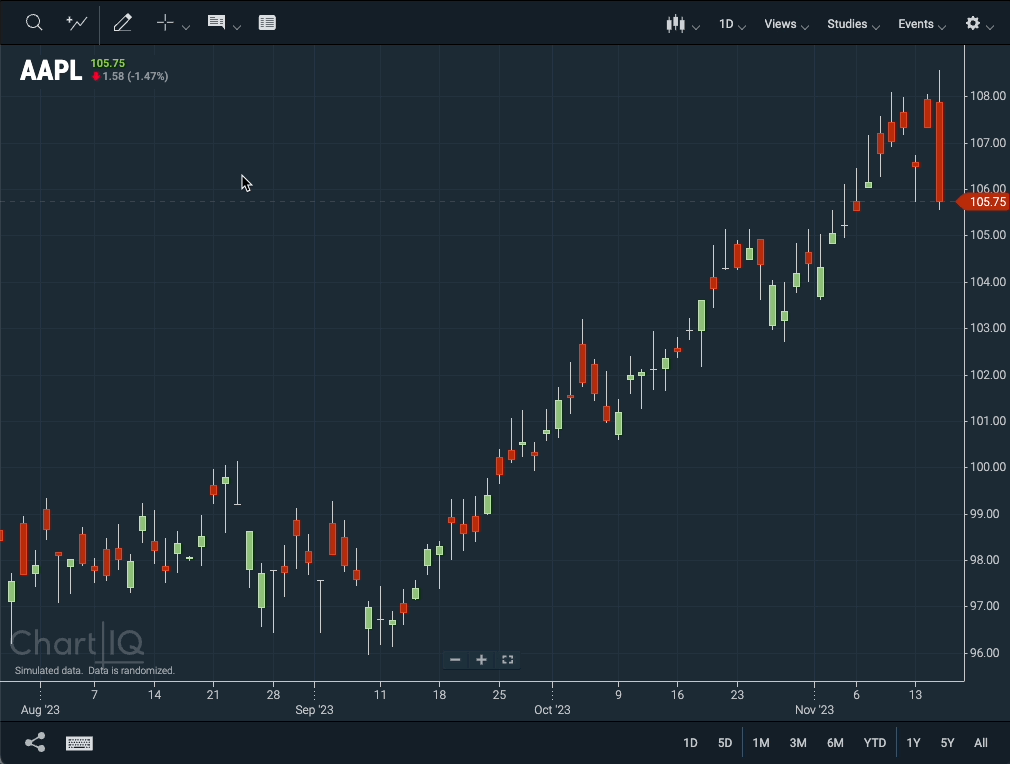Click the last large red candlestick
Screen dimensions: 1010x764
point(940,151)
